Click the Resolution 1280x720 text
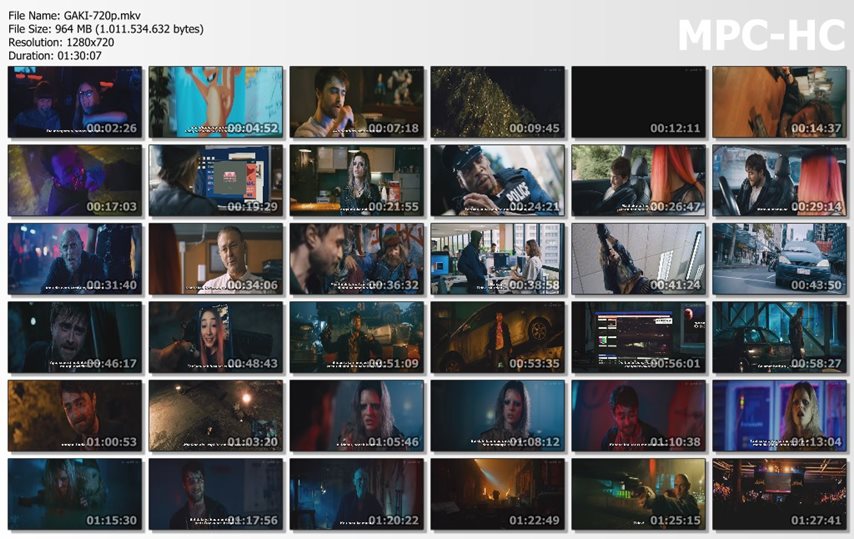854x539 pixels. pyautogui.click(x=62, y=42)
